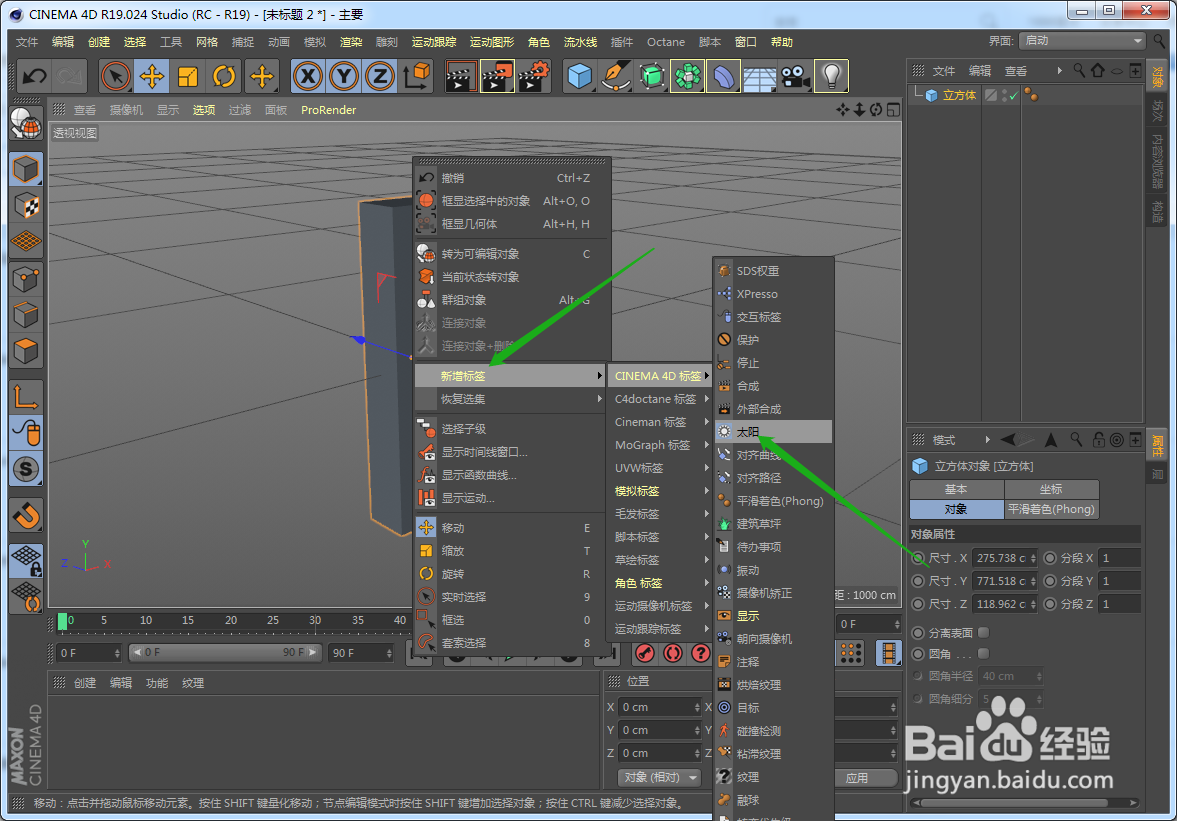Click the coordinate system cube icon
The width and height of the screenshot is (1177, 821).
(x=417, y=77)
